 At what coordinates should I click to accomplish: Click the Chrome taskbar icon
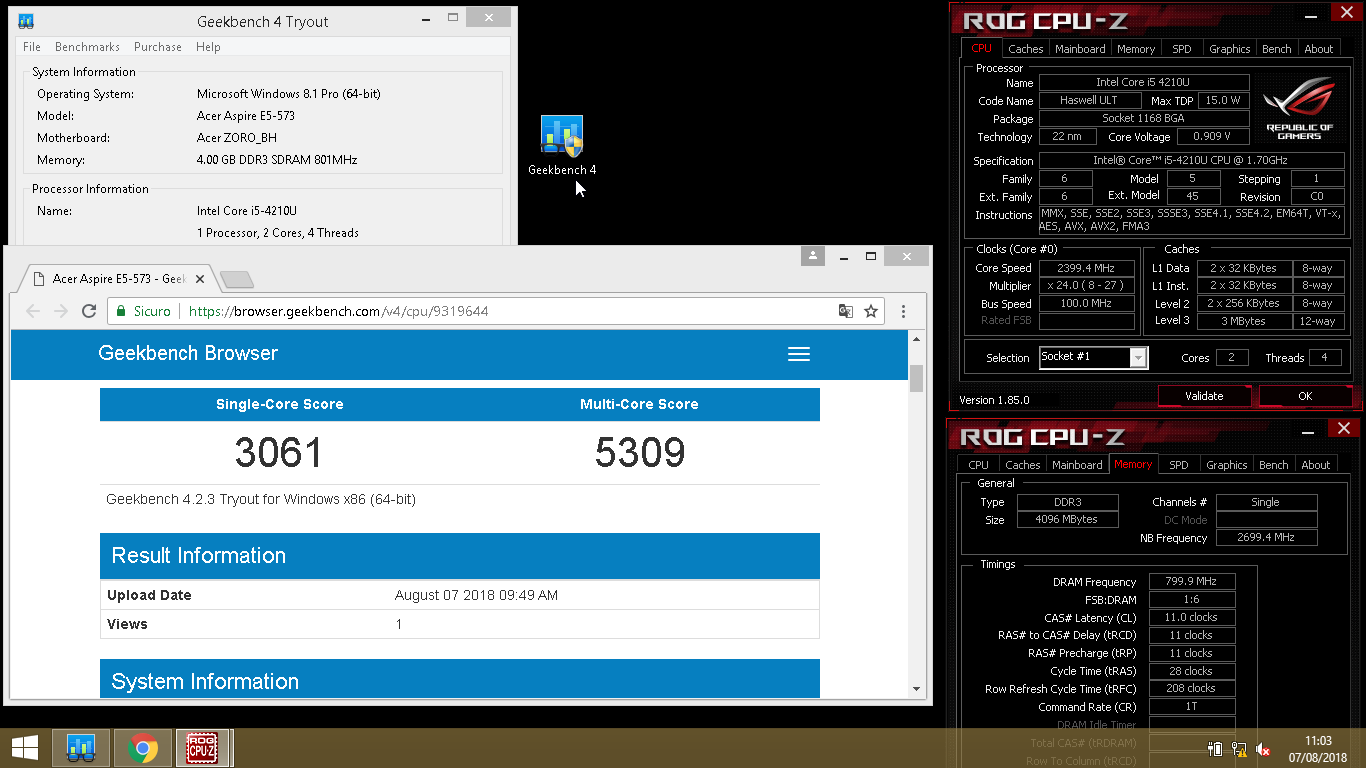click(x=142, y=748)
